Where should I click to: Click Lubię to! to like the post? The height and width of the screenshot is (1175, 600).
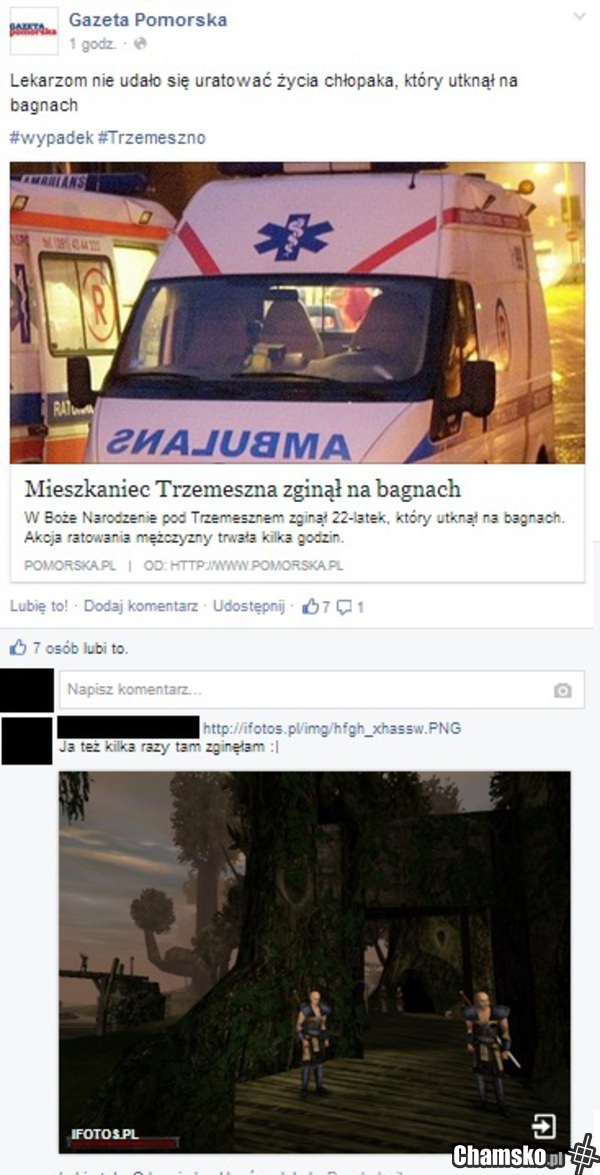pos(39,606)
